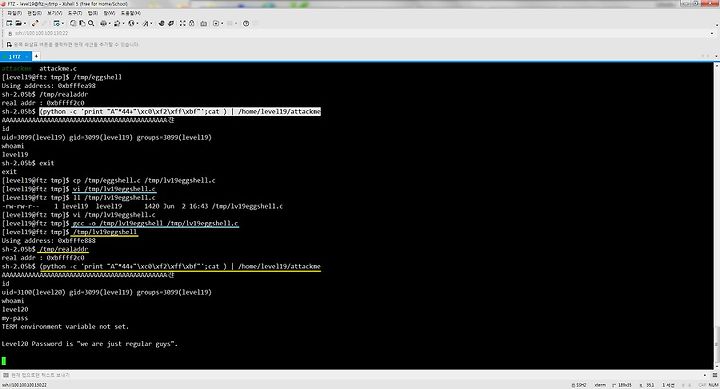Viewport: 720px width, 389px height.
Task: Click the keyboard mapping toolbar icon
Action: click(x=203, y=23)
